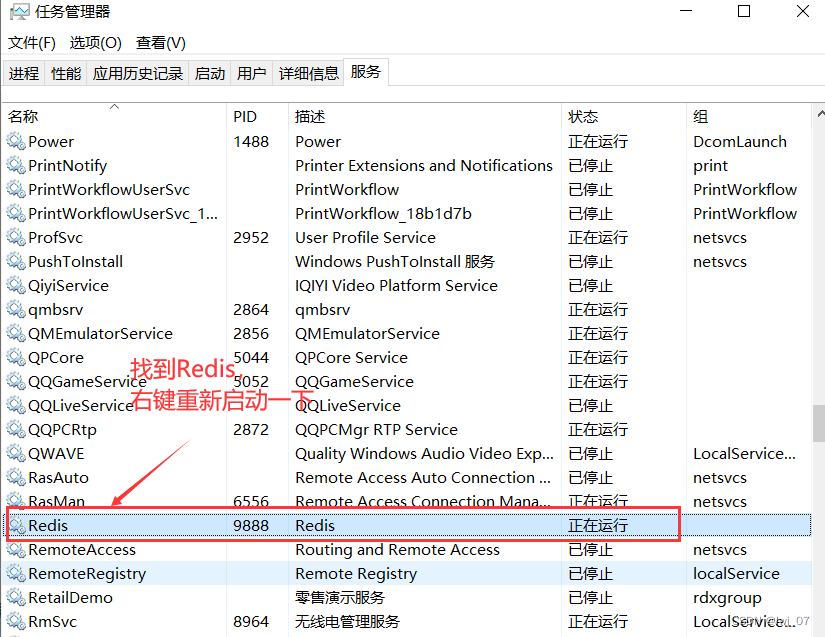Select the RemoteRegistry service icon
825x637 pixels.
point(16,574)
